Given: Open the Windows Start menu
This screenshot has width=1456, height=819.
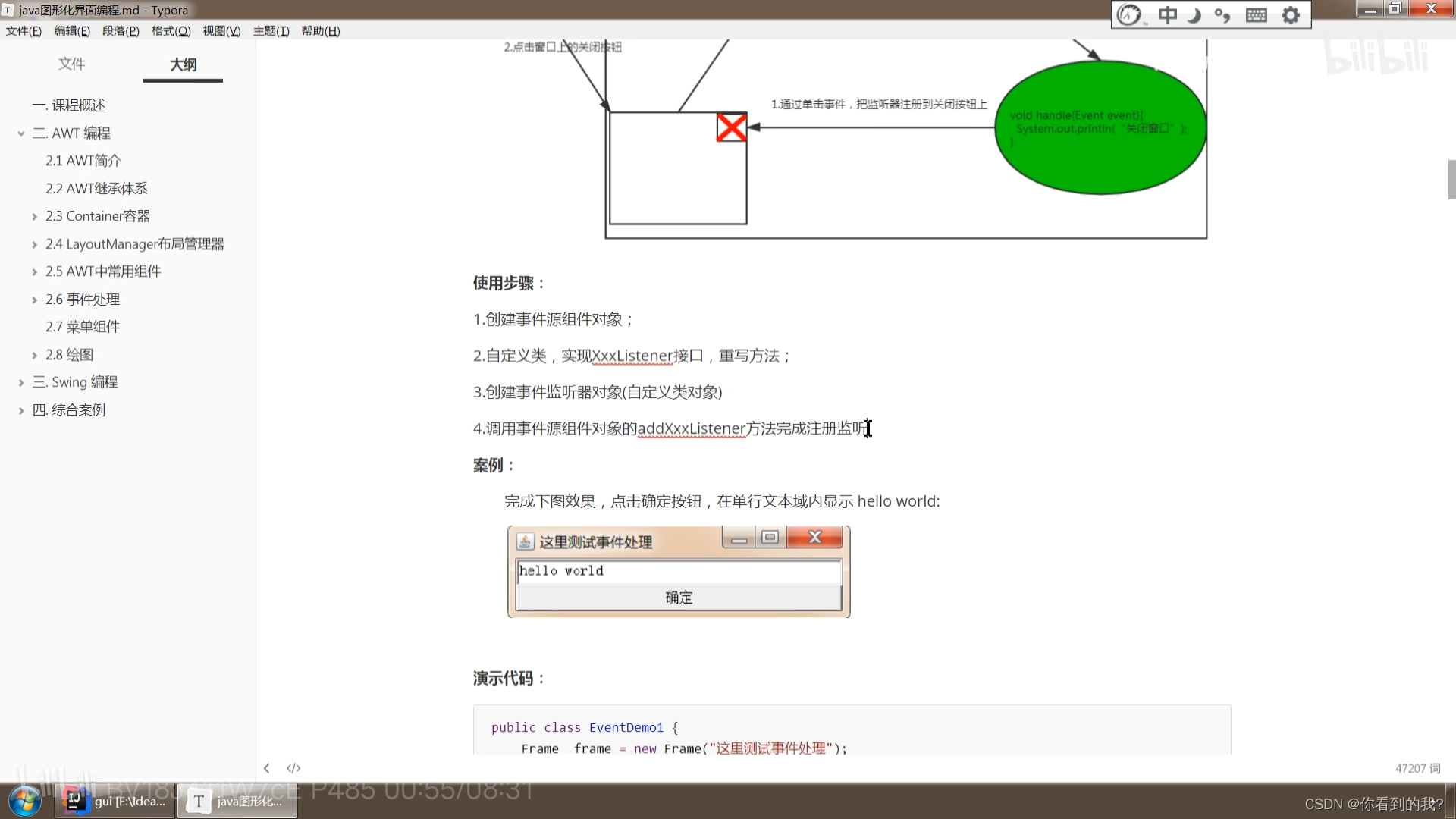Looking at the screenshot, I should point(25,801).
